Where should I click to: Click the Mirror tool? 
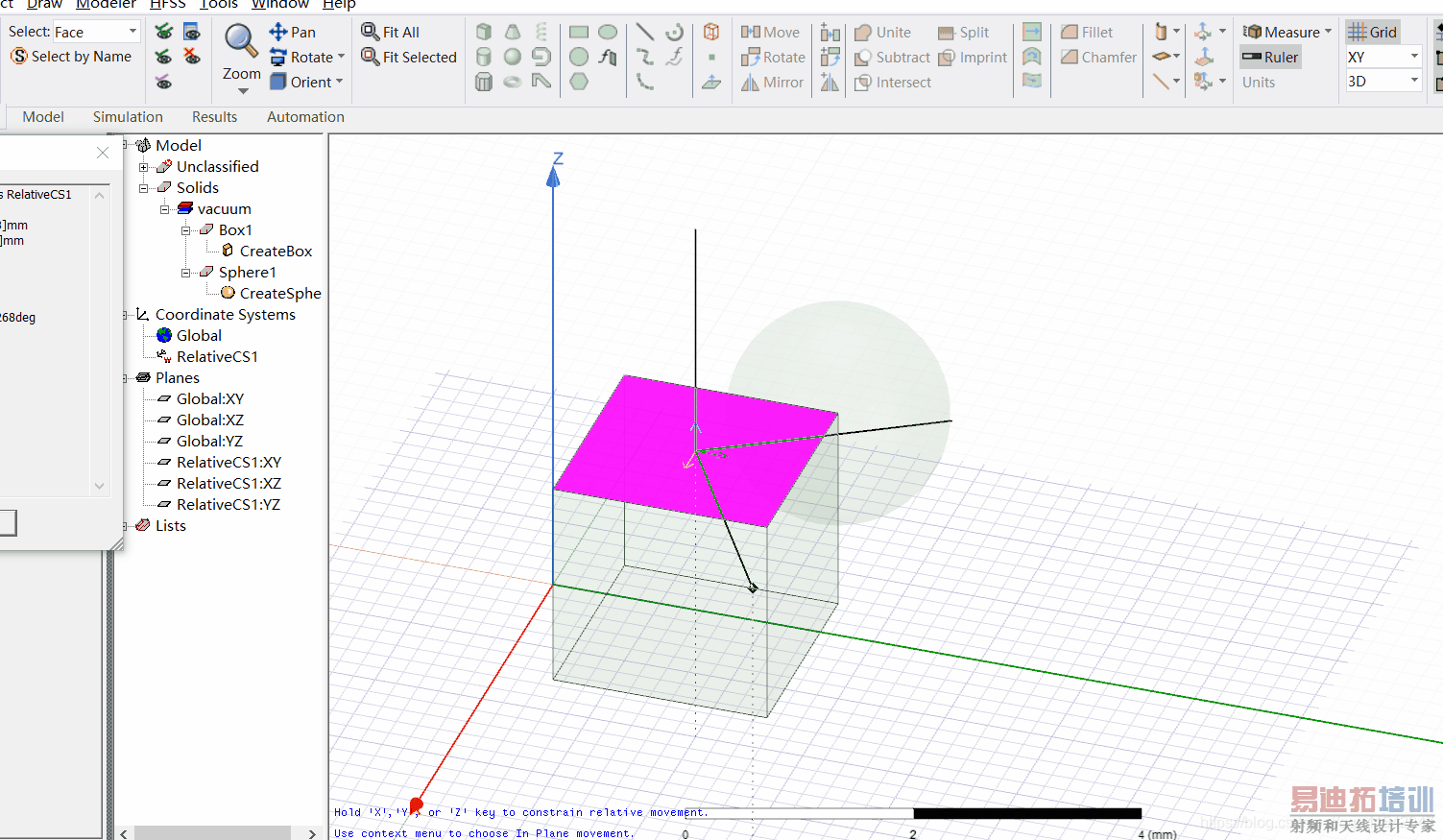(x=772, y=82)
